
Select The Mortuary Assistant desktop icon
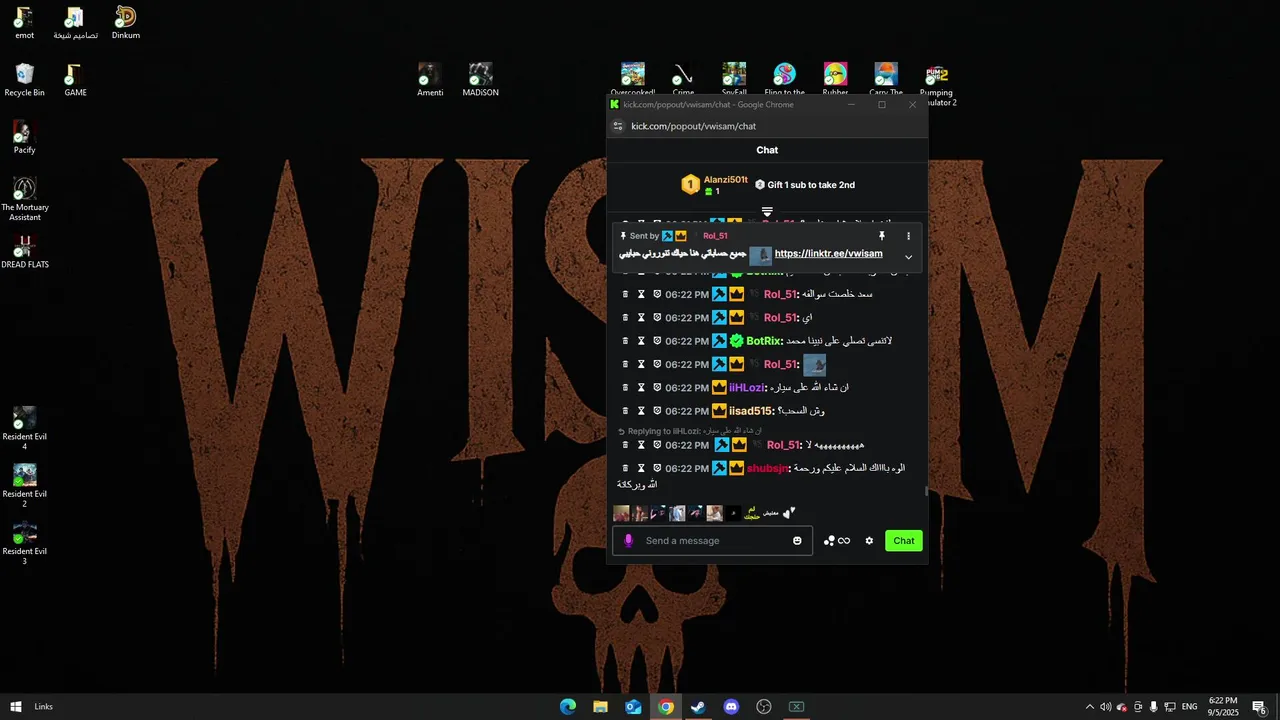click(x=25, y=199)
